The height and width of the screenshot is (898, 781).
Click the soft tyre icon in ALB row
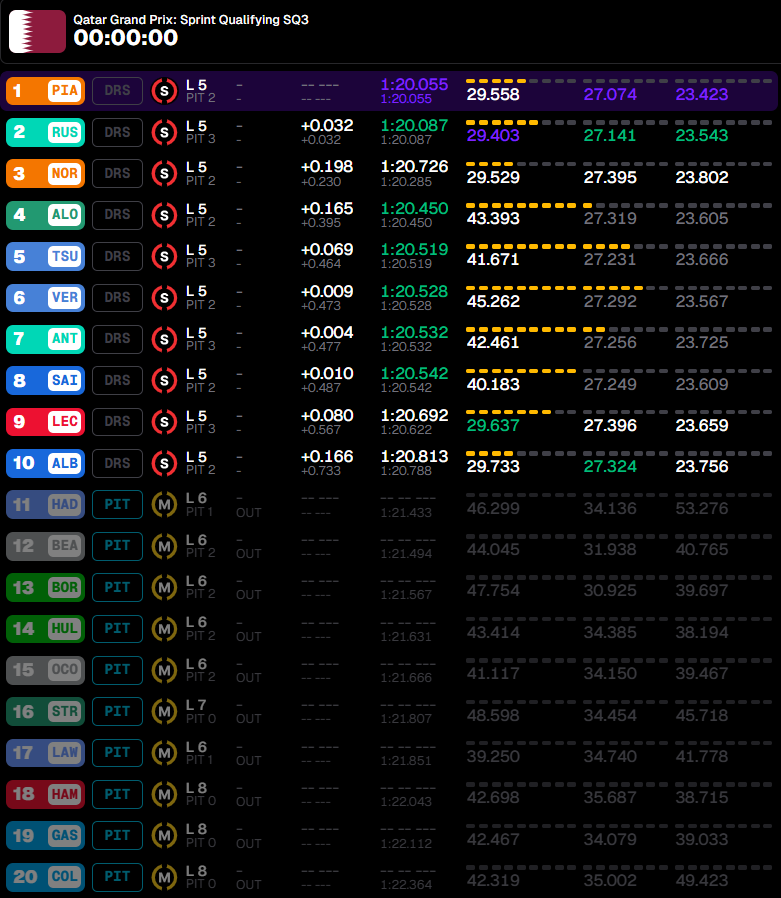click(x=164, y=463)
